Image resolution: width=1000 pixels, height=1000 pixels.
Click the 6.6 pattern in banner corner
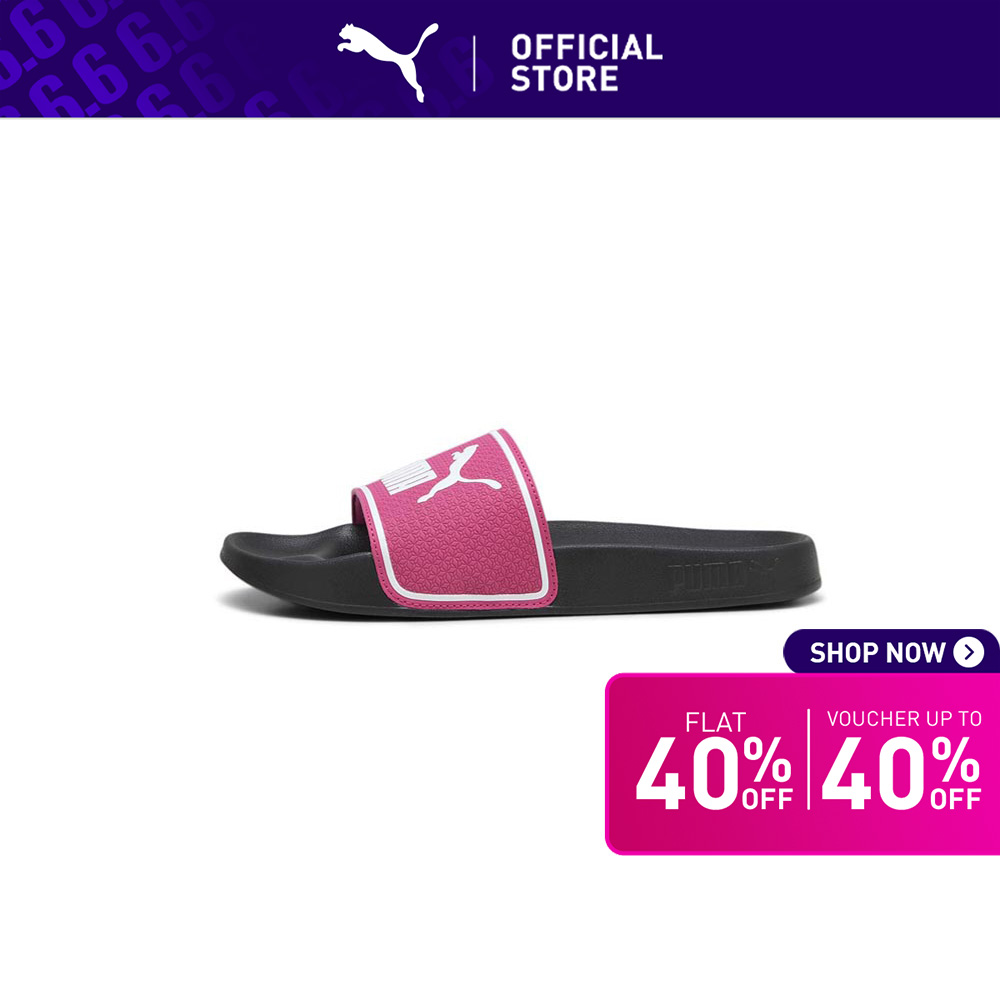coord(108,57)
